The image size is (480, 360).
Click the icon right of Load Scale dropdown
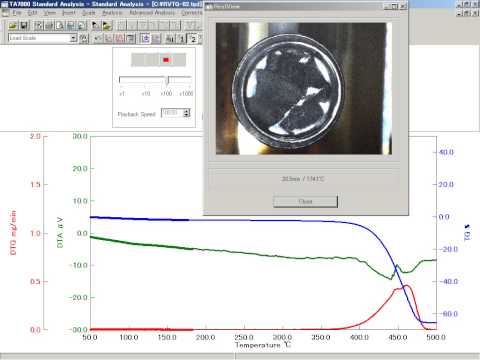pos(84,38)
